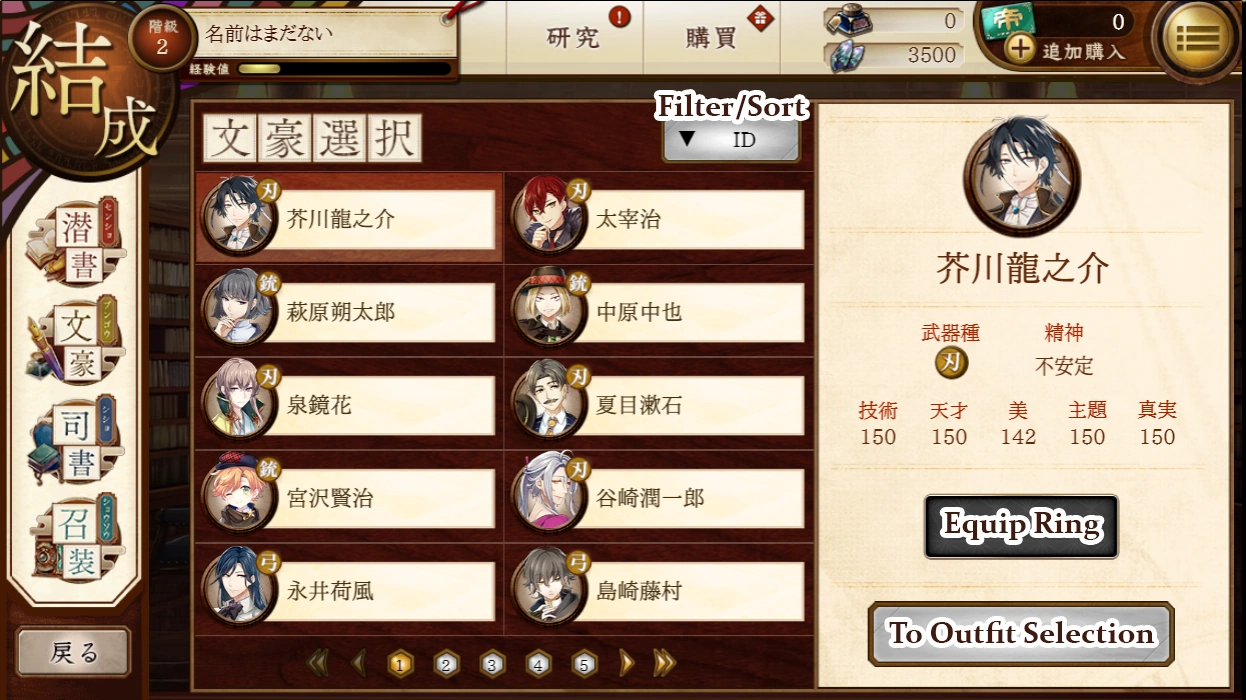Go to next page arrow
The width and height of the screenshot is (1246, 700).
[627, 662]
